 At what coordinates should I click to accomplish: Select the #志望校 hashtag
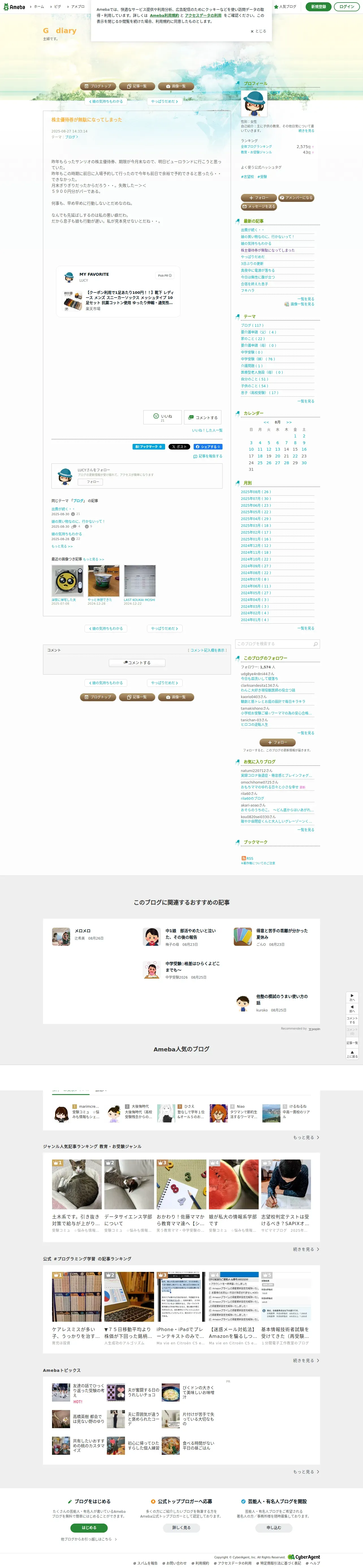[247, 177]
